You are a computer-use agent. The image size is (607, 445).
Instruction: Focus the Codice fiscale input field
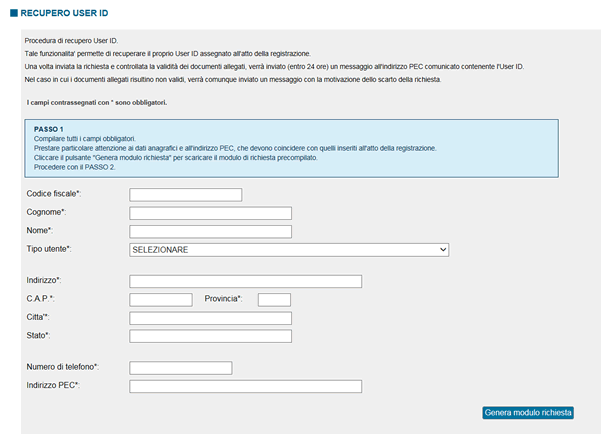(x=186, y=195)
